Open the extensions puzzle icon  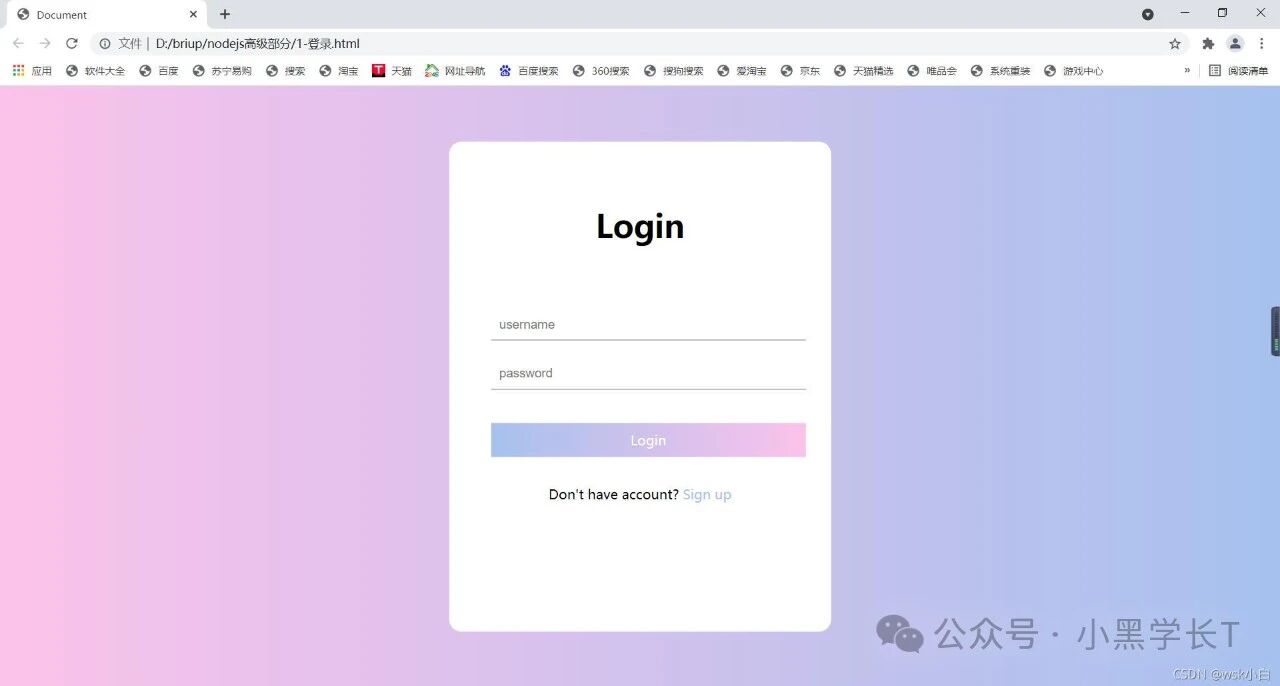tap(1208, 44)
